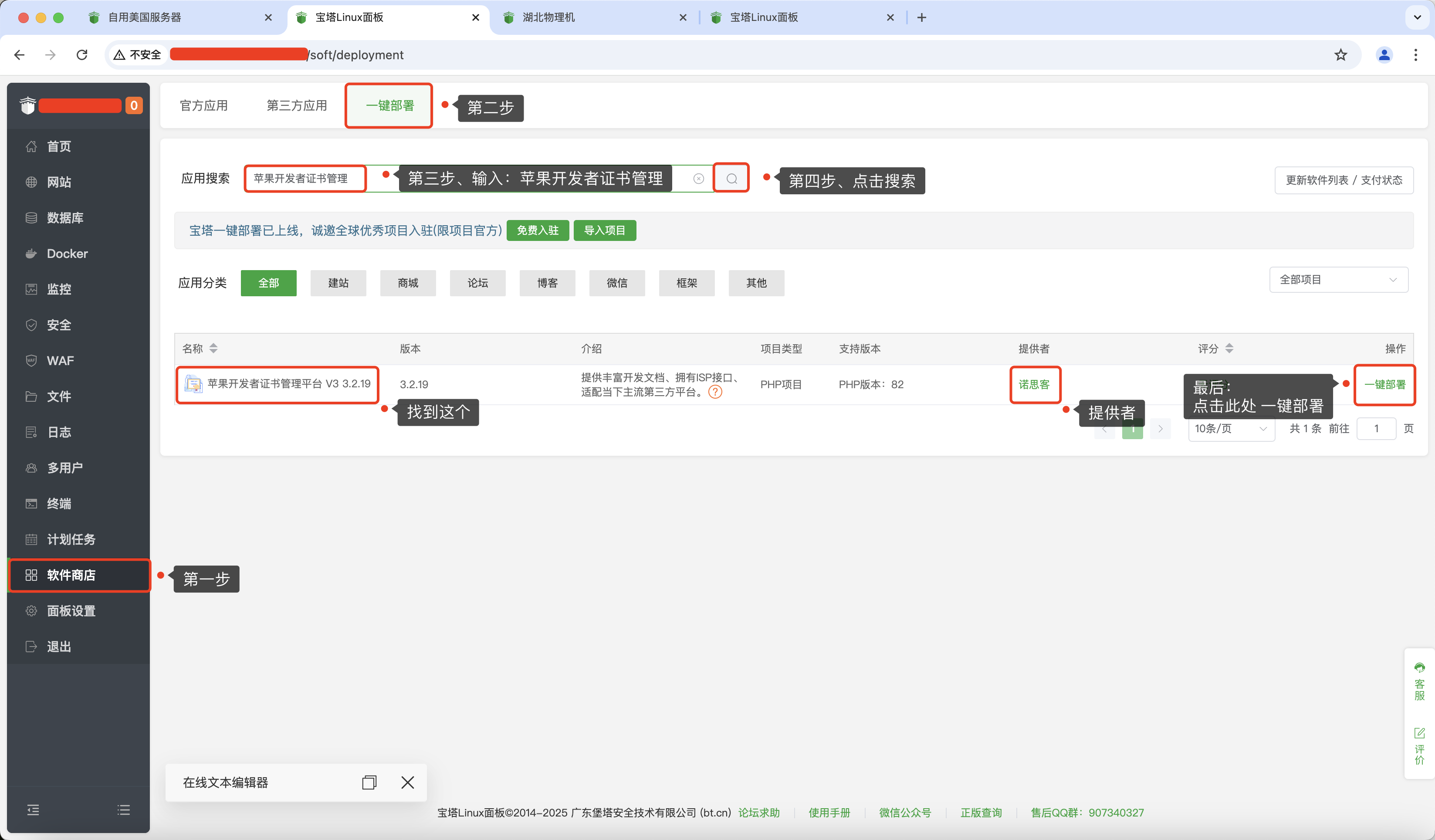Open 终端 in the sidebar
This screenshot has width=1435, height=840.
78,503
